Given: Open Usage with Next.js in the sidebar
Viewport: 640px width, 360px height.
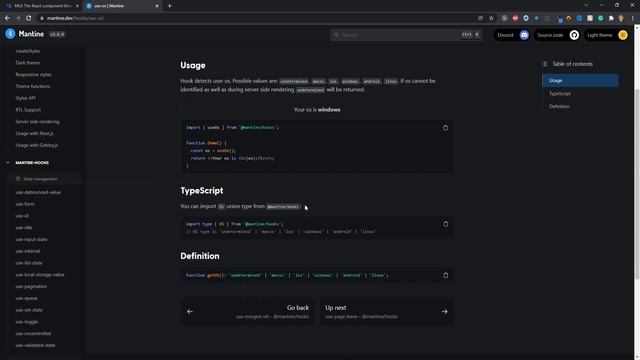Looking at the screenshot, I should tap(34, 133).
